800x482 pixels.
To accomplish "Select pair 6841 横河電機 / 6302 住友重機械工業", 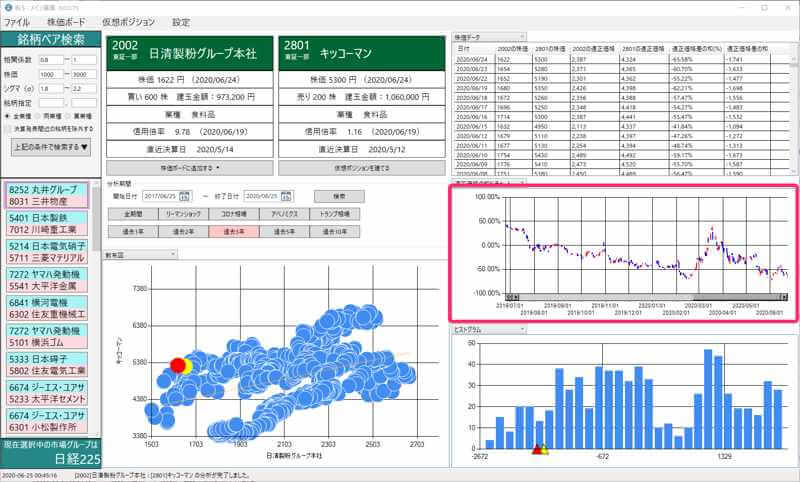I will point(47,309).
